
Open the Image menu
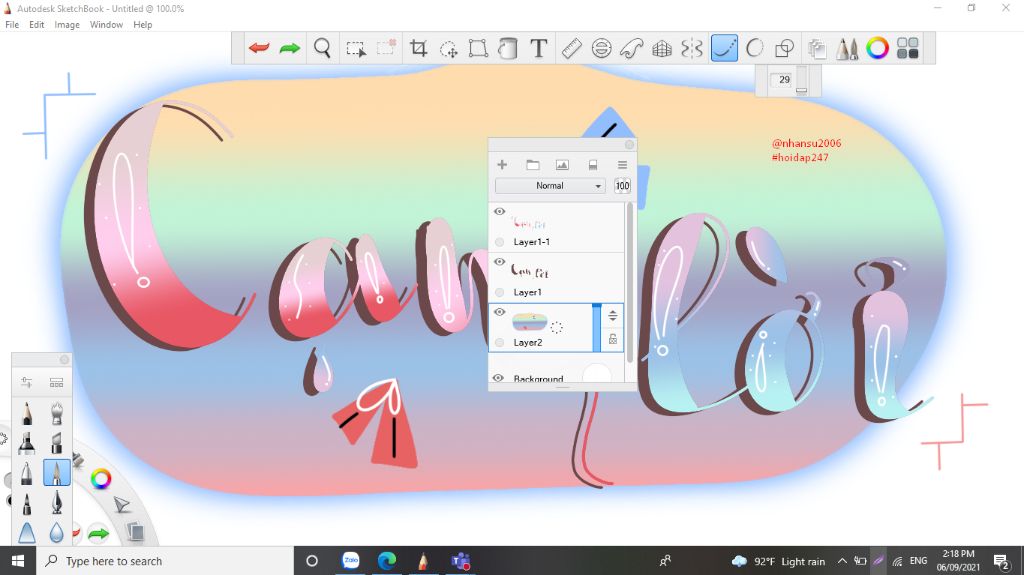(x=67, y=25)
